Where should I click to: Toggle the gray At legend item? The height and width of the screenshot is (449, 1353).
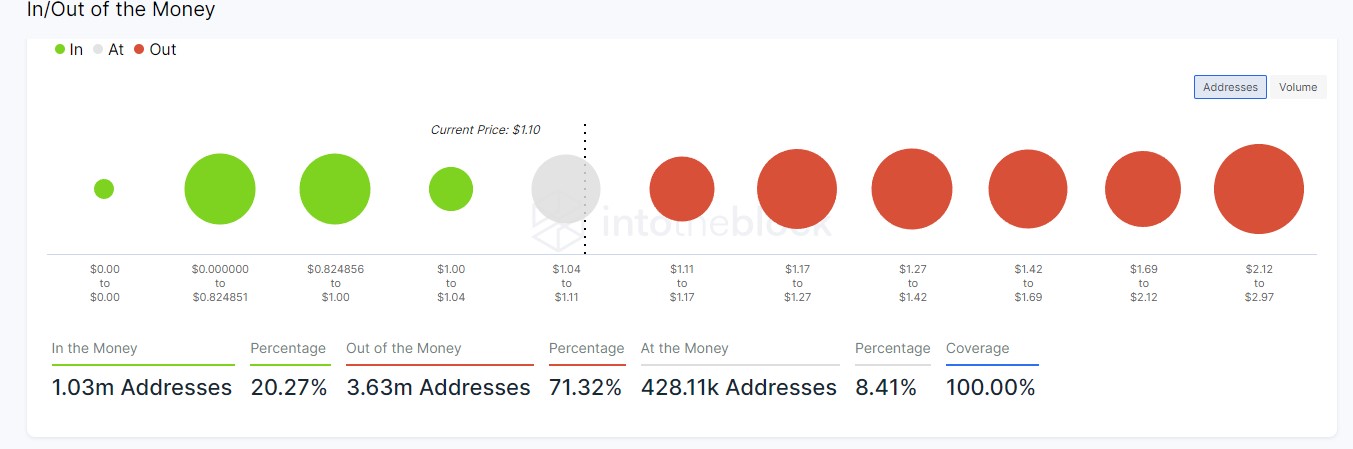tap(108, 49)
